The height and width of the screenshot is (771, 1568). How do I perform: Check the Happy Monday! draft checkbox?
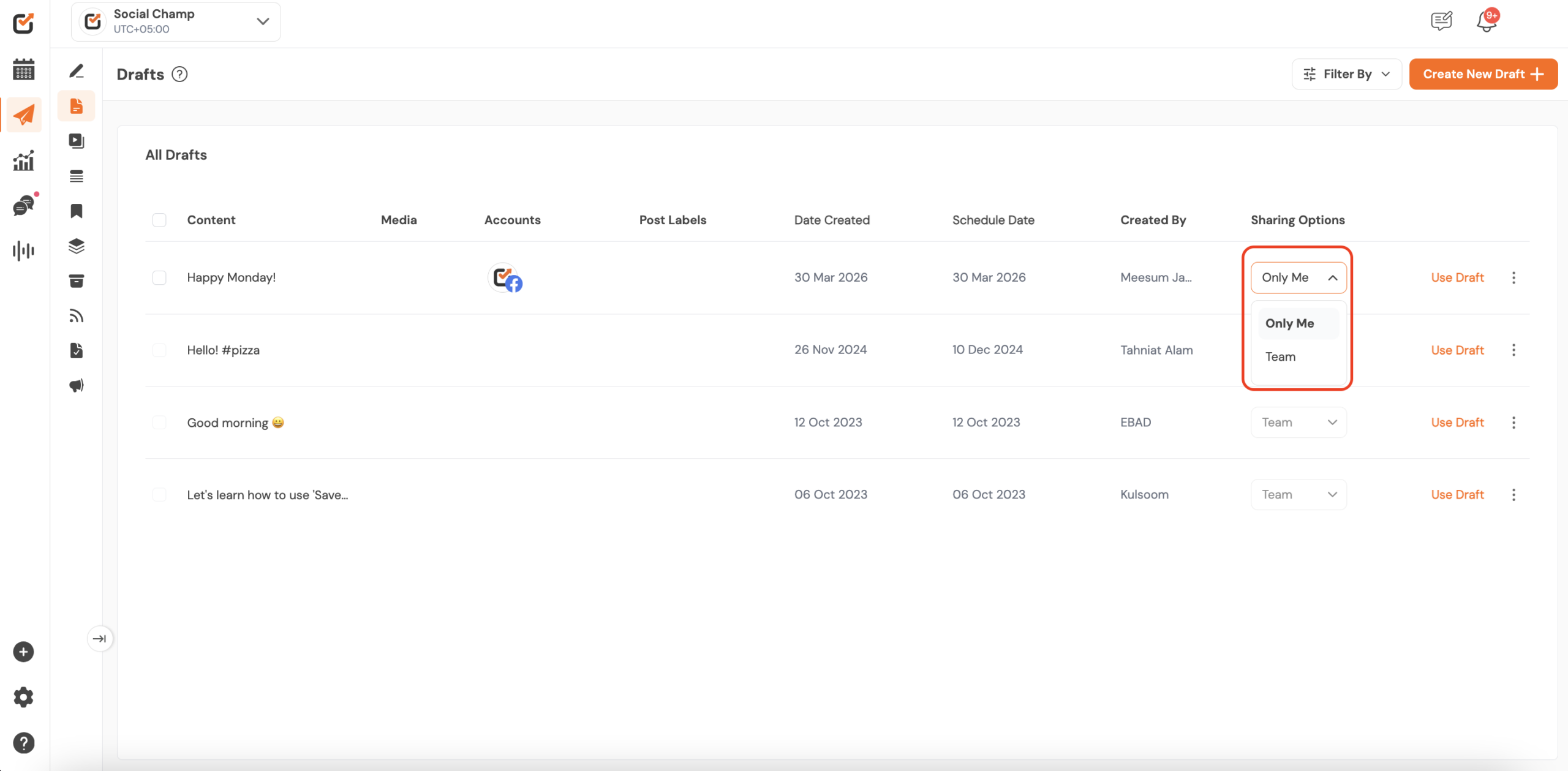click(159, 277)
